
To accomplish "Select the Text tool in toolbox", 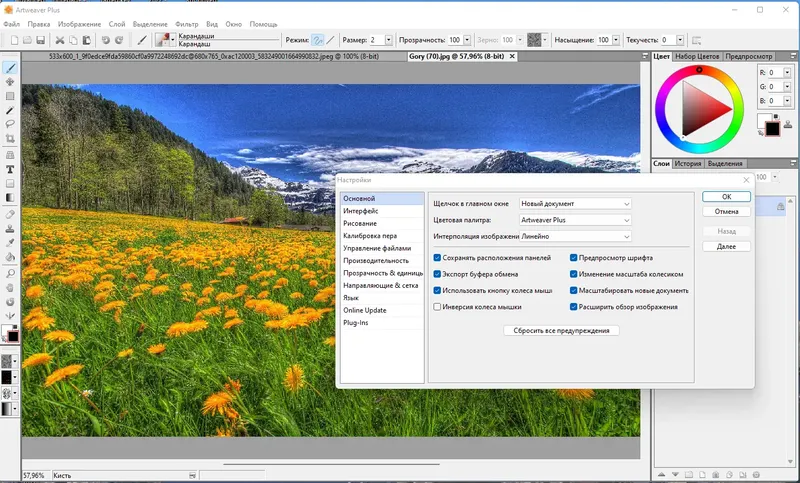I will point(10,169).
